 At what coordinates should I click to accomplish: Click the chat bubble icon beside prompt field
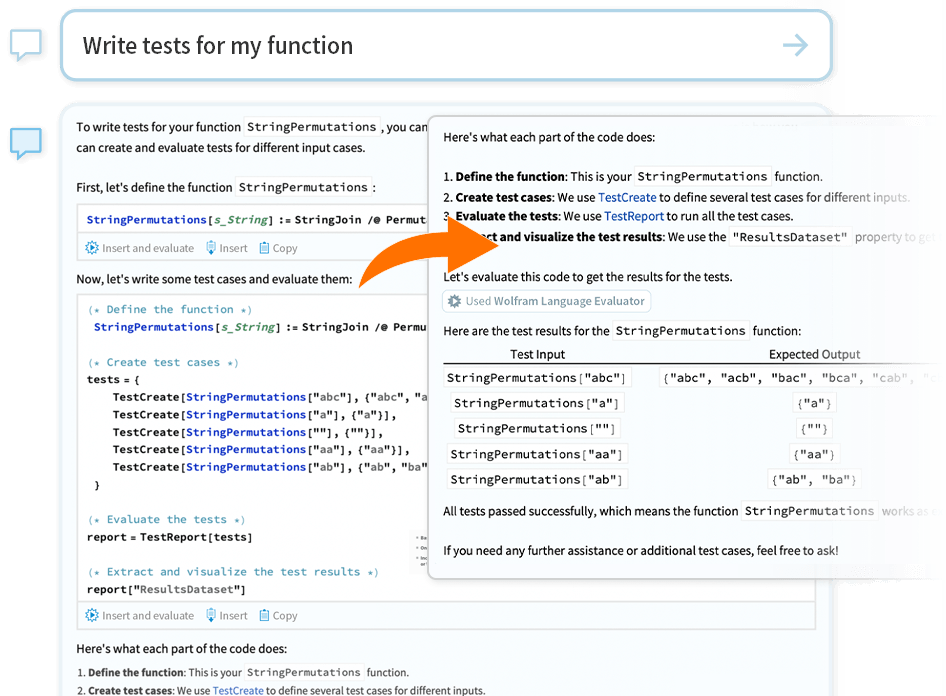coord(26,45)
